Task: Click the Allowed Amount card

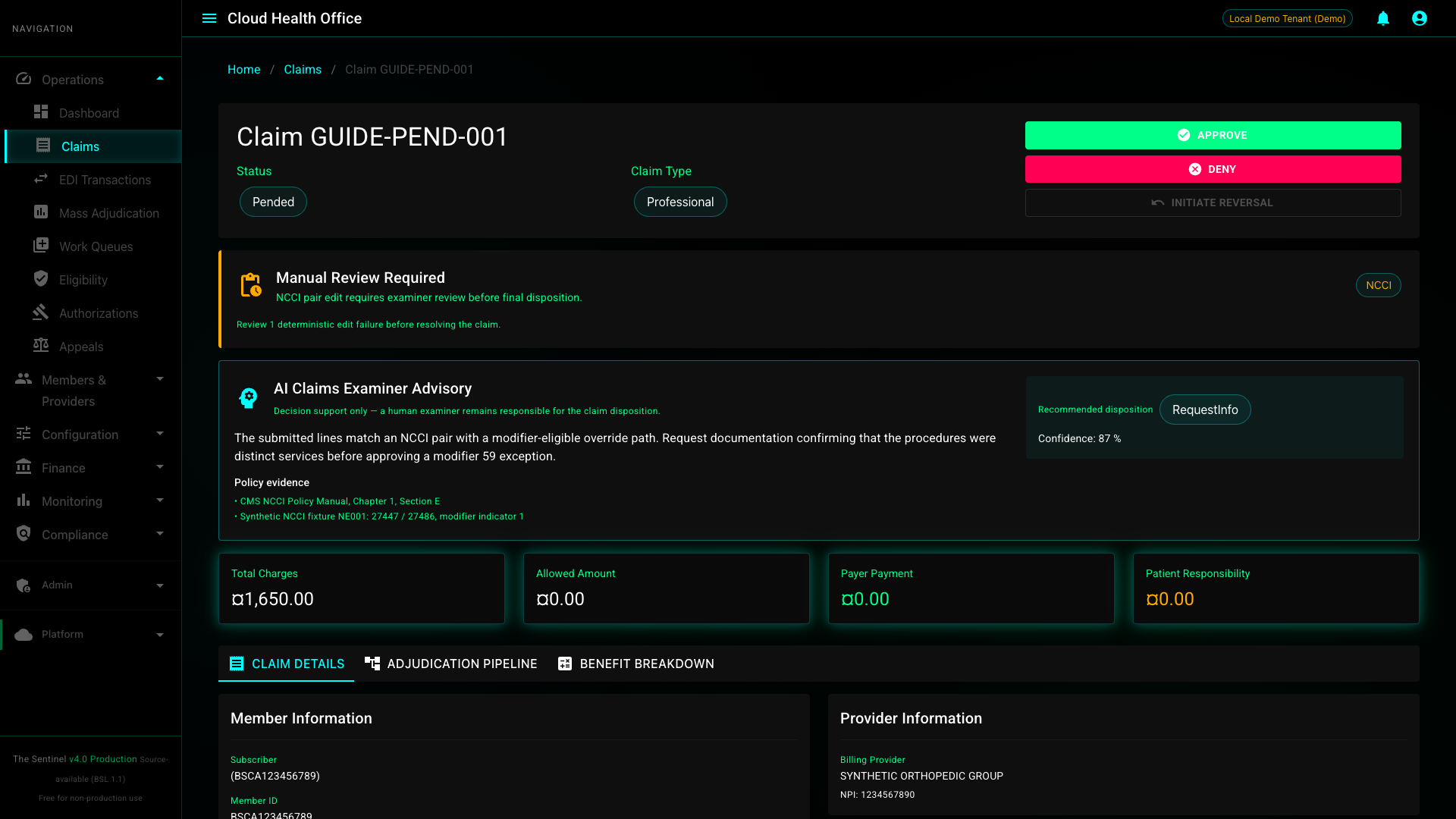Action: (667, 588)
